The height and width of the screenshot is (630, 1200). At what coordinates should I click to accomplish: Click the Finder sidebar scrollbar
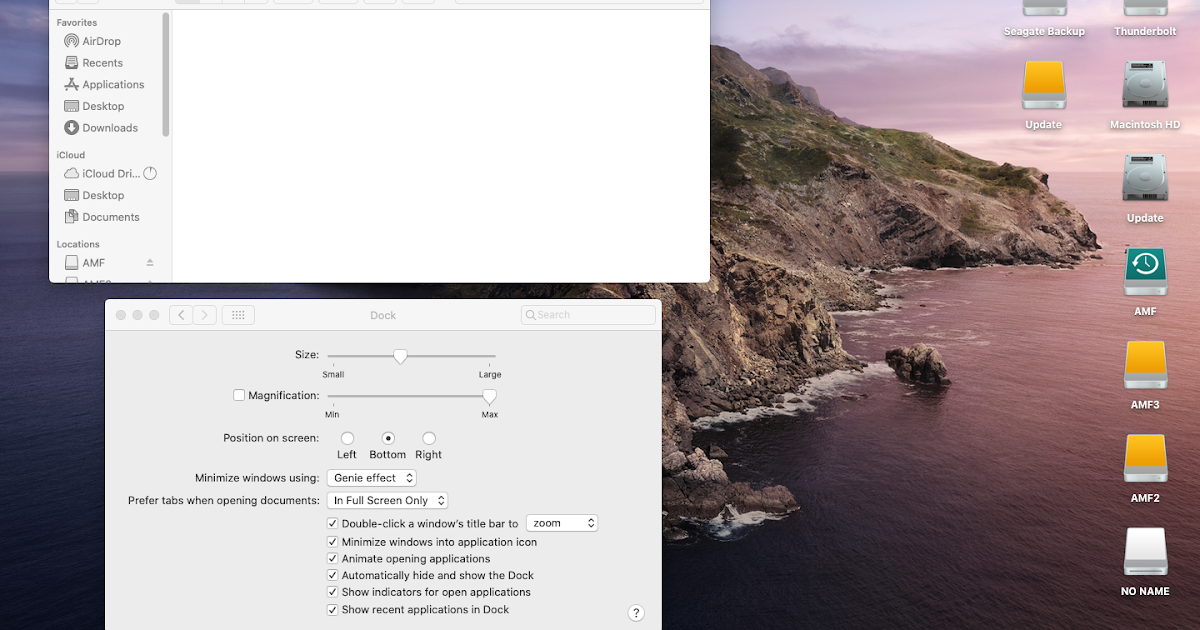pos(166,75)
